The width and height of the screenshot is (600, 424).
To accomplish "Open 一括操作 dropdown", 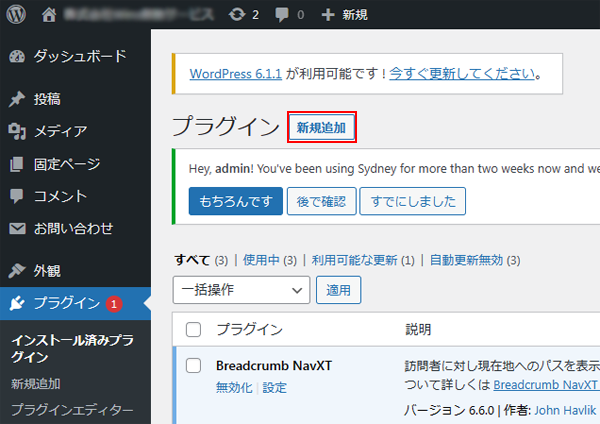I will 241,290.
